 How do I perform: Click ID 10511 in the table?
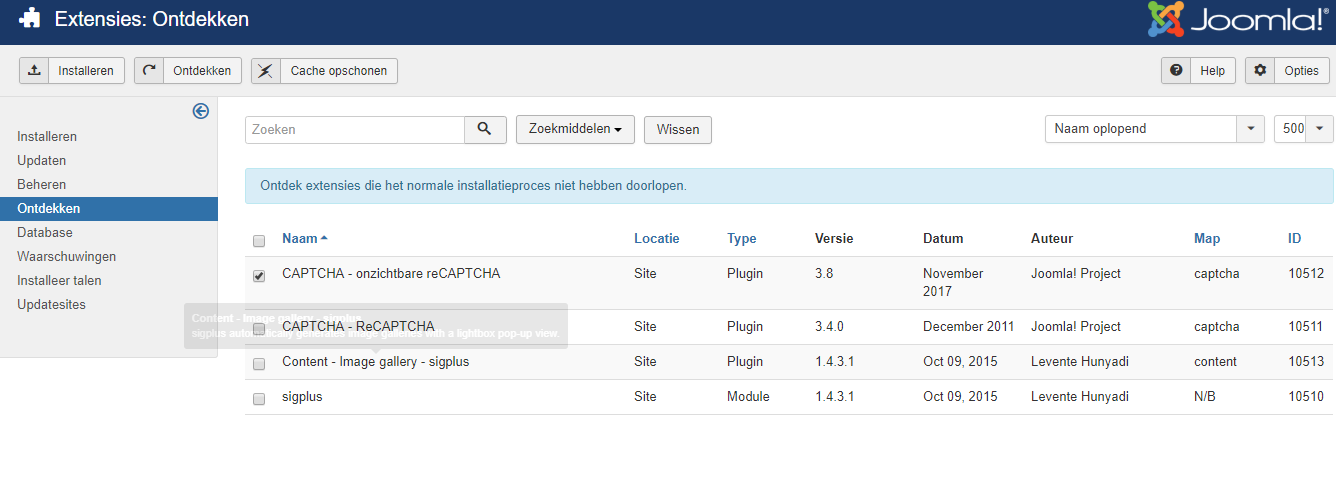(x=1306, y=327)
